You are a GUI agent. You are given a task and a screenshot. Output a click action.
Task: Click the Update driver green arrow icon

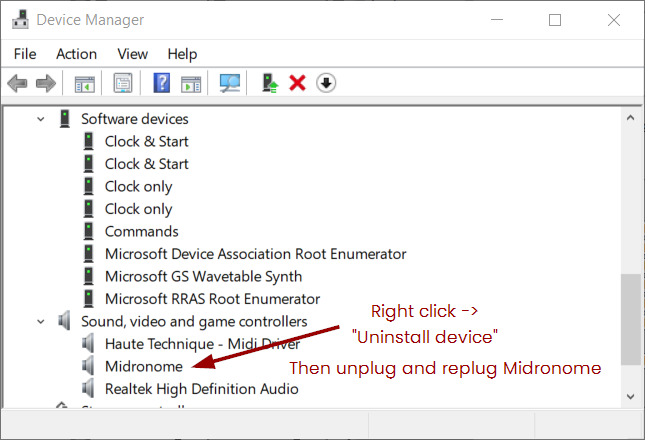click(269, 83)
